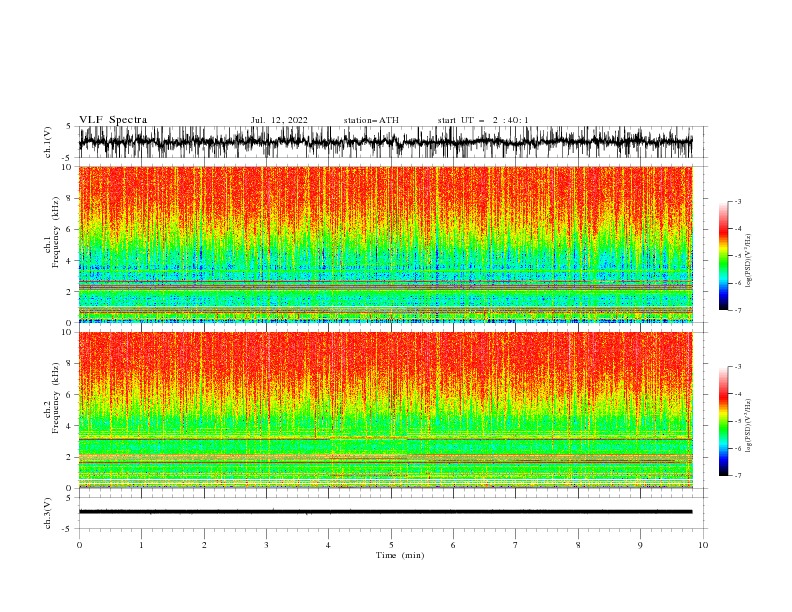The width and height of the screenshot is (792, 612).
Task: Click the "ch.3(V)" axis label
Action: click(48, 513)
